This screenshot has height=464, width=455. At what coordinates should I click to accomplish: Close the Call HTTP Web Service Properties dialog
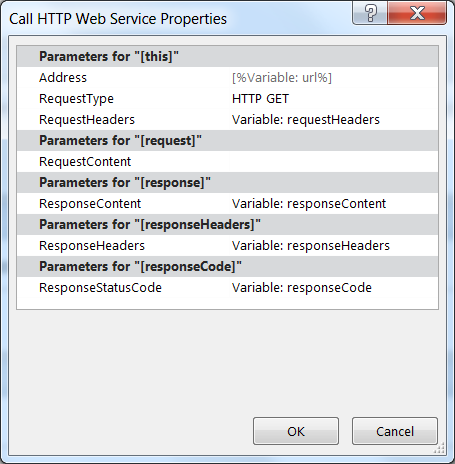coord(417,13)
